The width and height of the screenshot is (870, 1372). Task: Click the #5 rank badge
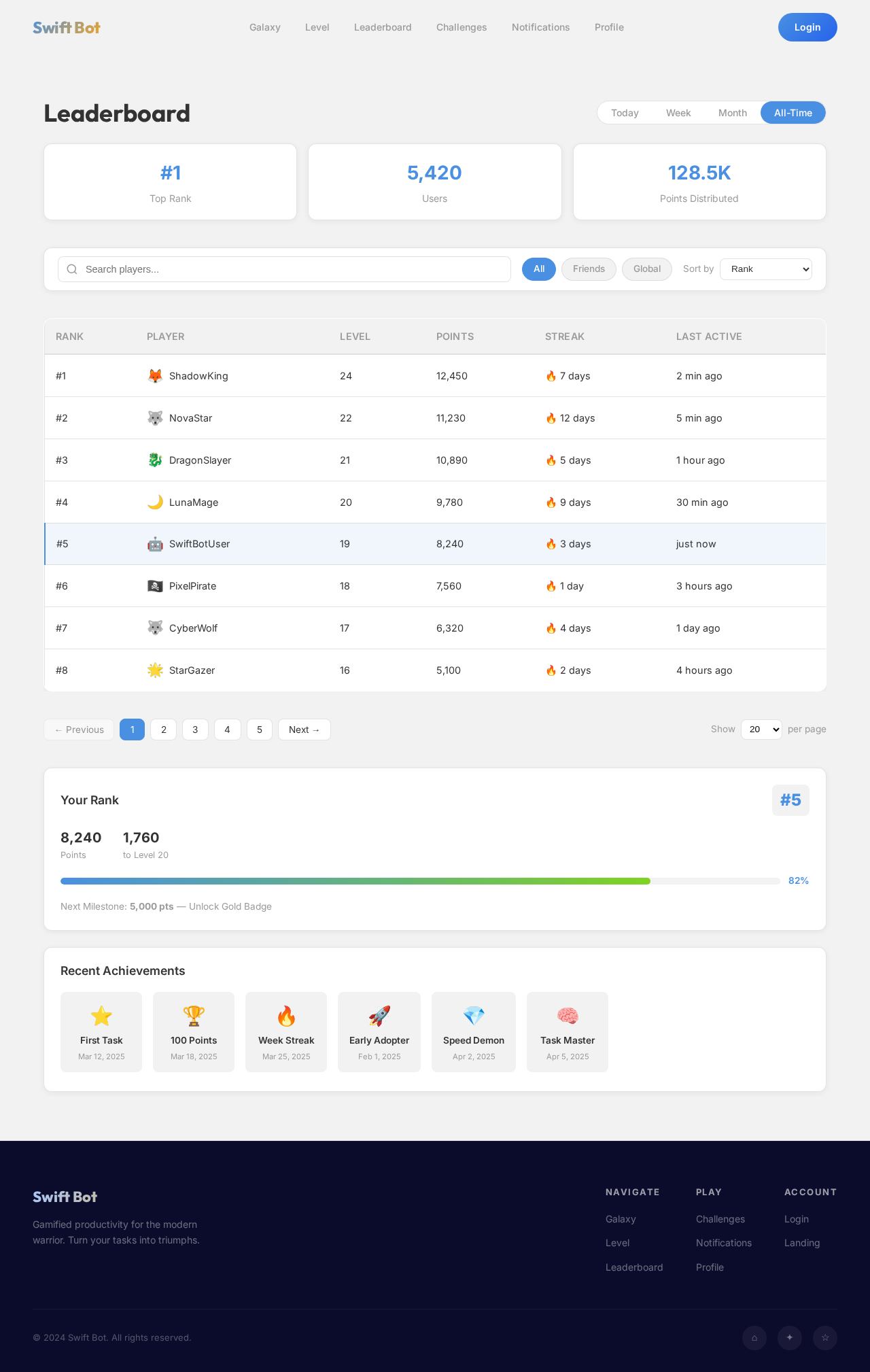coord(790,800)
